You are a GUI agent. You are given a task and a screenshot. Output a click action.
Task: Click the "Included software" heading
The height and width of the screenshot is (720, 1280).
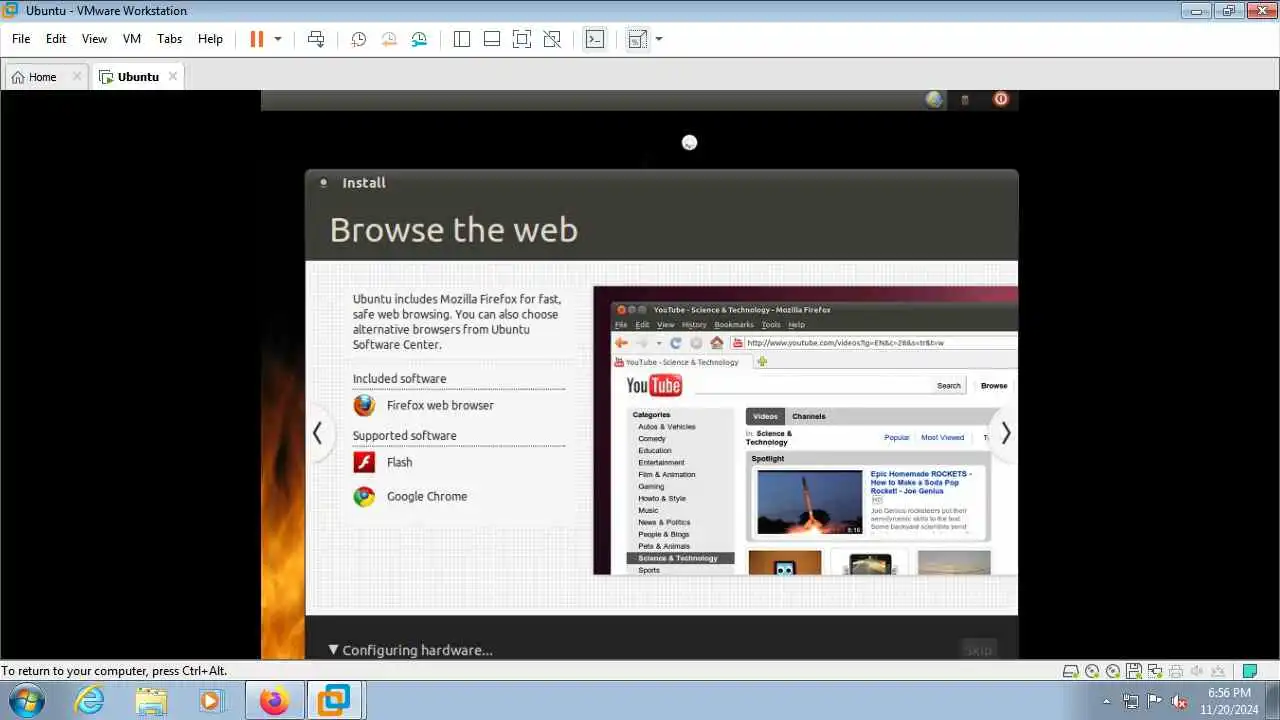click(399, 379)
